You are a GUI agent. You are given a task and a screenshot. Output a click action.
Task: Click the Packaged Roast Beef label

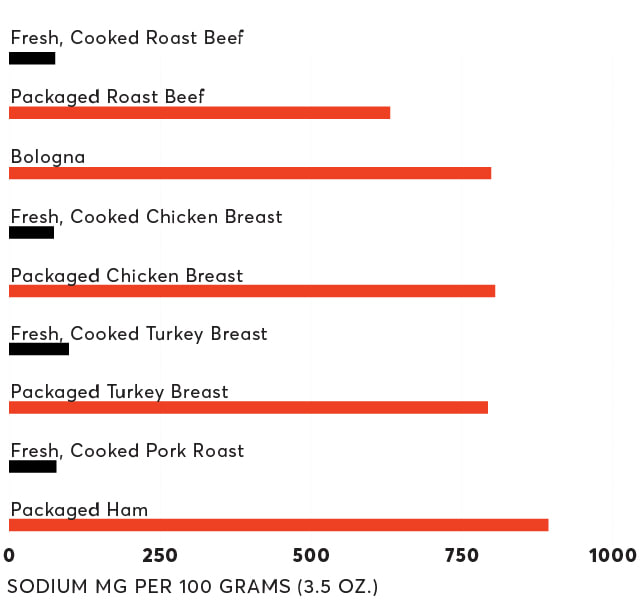(107, 97)
